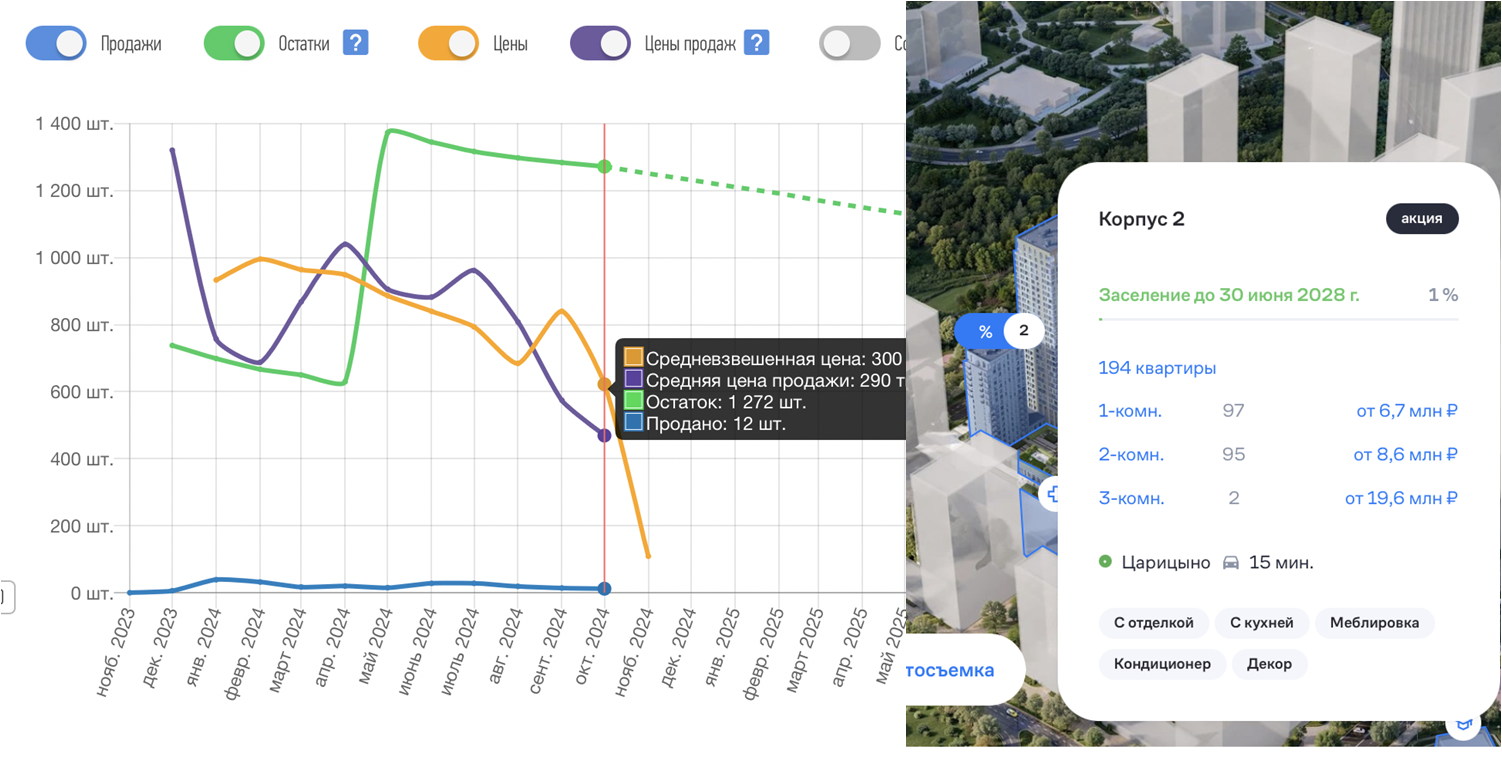This screenshot has height=758, width=1502.
Task: Open 2-комн. price from 8,6 млн
Action: (x=1405, y=455)
